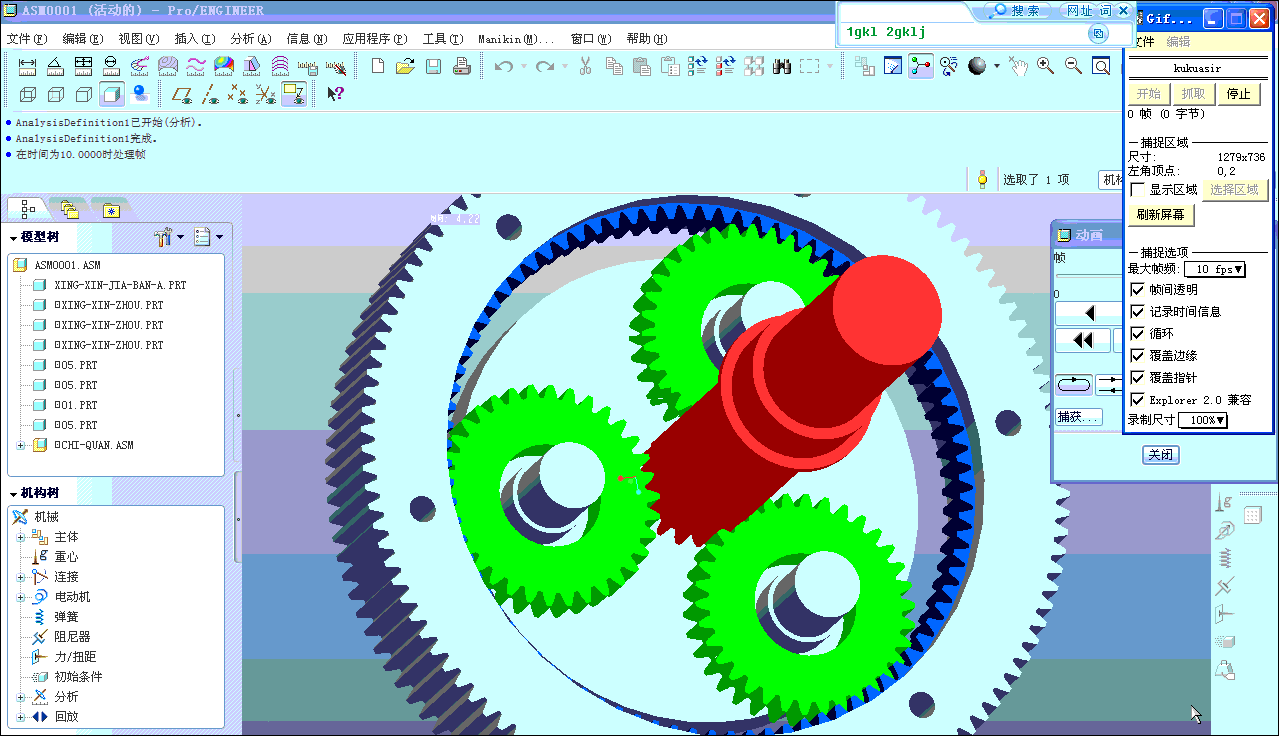Viewport: 1279px width, 736px height.
Task: Expand the 分析 node in mechanism tree
Action: pos(21,697)
